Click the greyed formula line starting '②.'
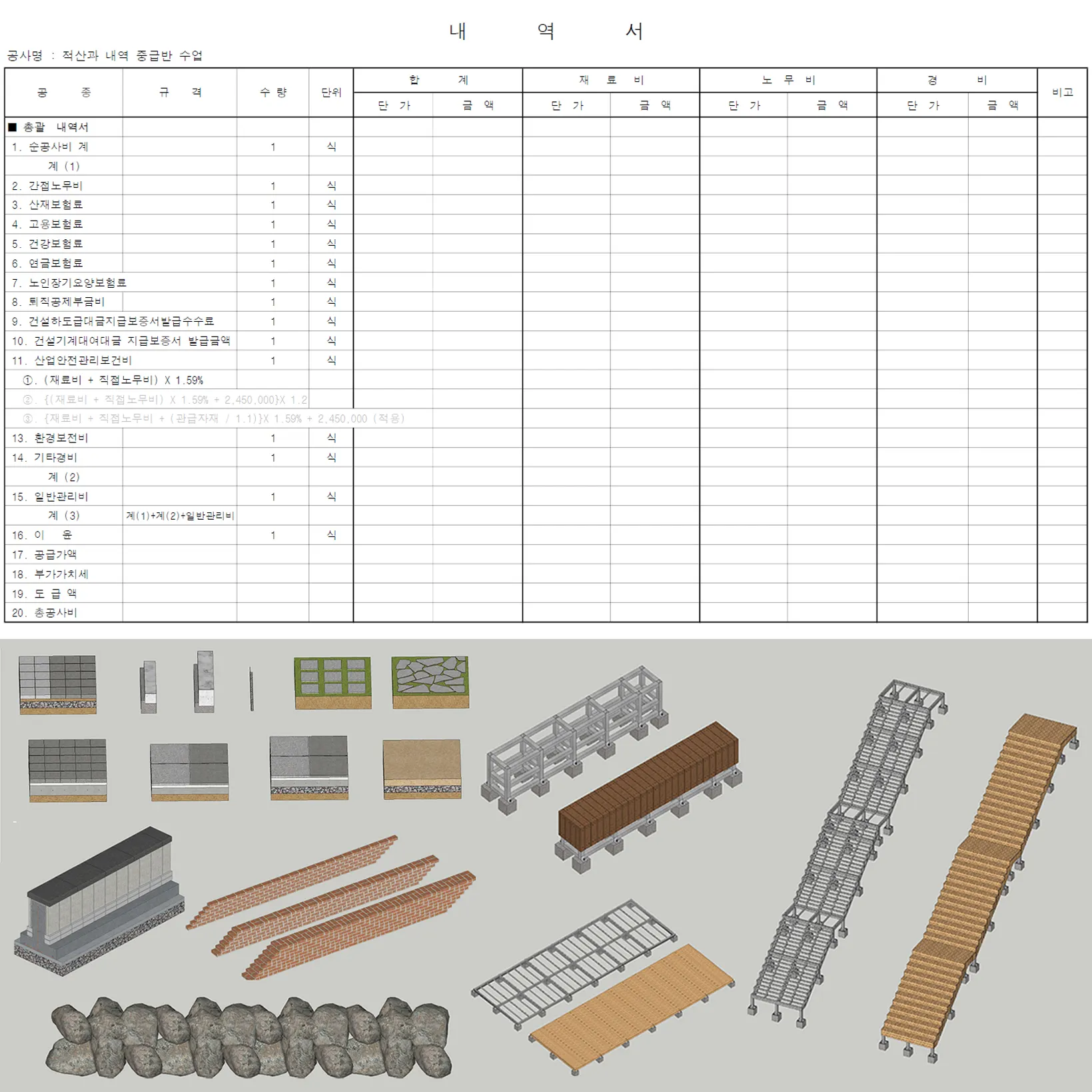The width and height of the screenshot is (1092, 1092). point(165,400)
